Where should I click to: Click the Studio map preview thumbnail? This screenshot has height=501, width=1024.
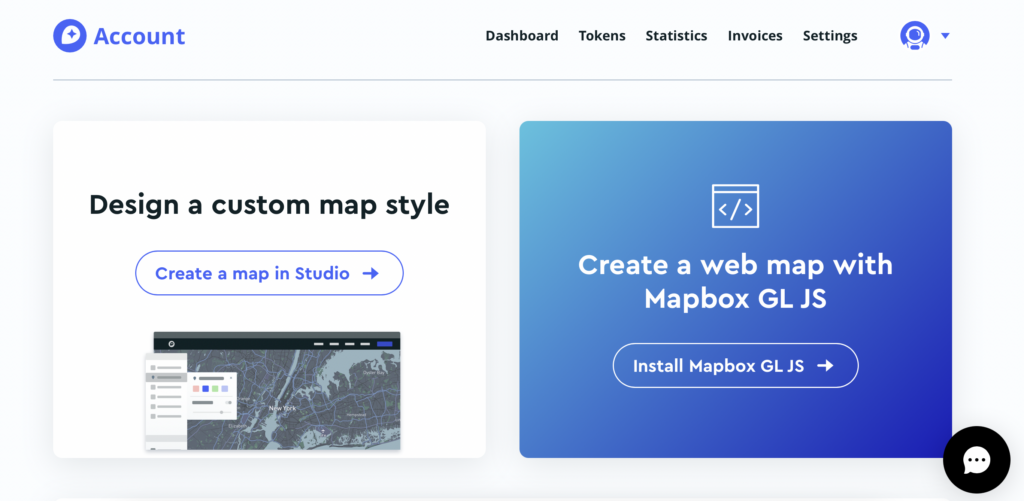272,391
